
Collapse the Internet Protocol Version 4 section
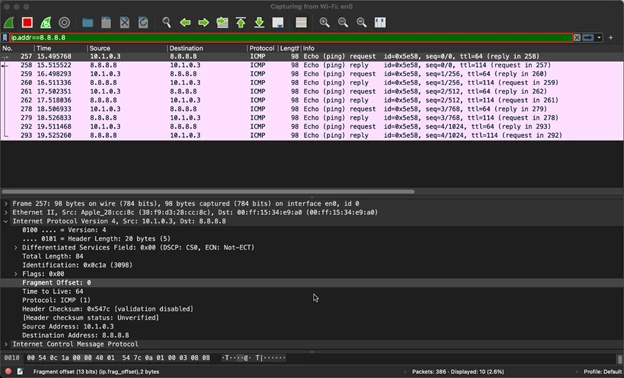6,221
